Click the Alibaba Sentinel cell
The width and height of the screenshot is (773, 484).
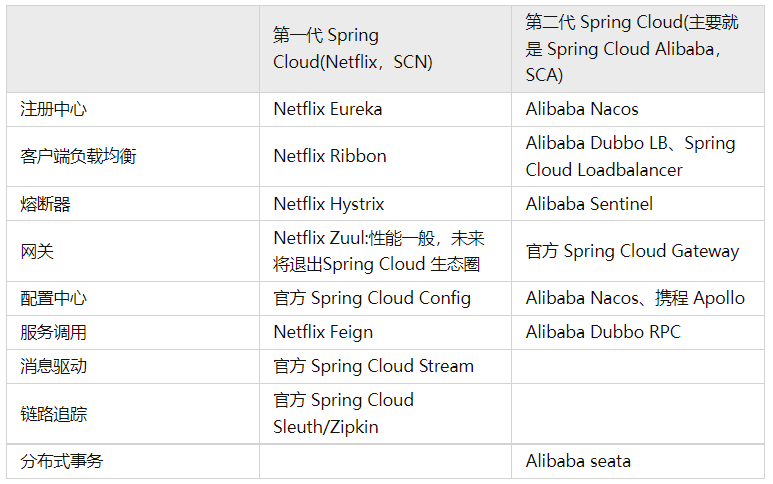[589, 204]
